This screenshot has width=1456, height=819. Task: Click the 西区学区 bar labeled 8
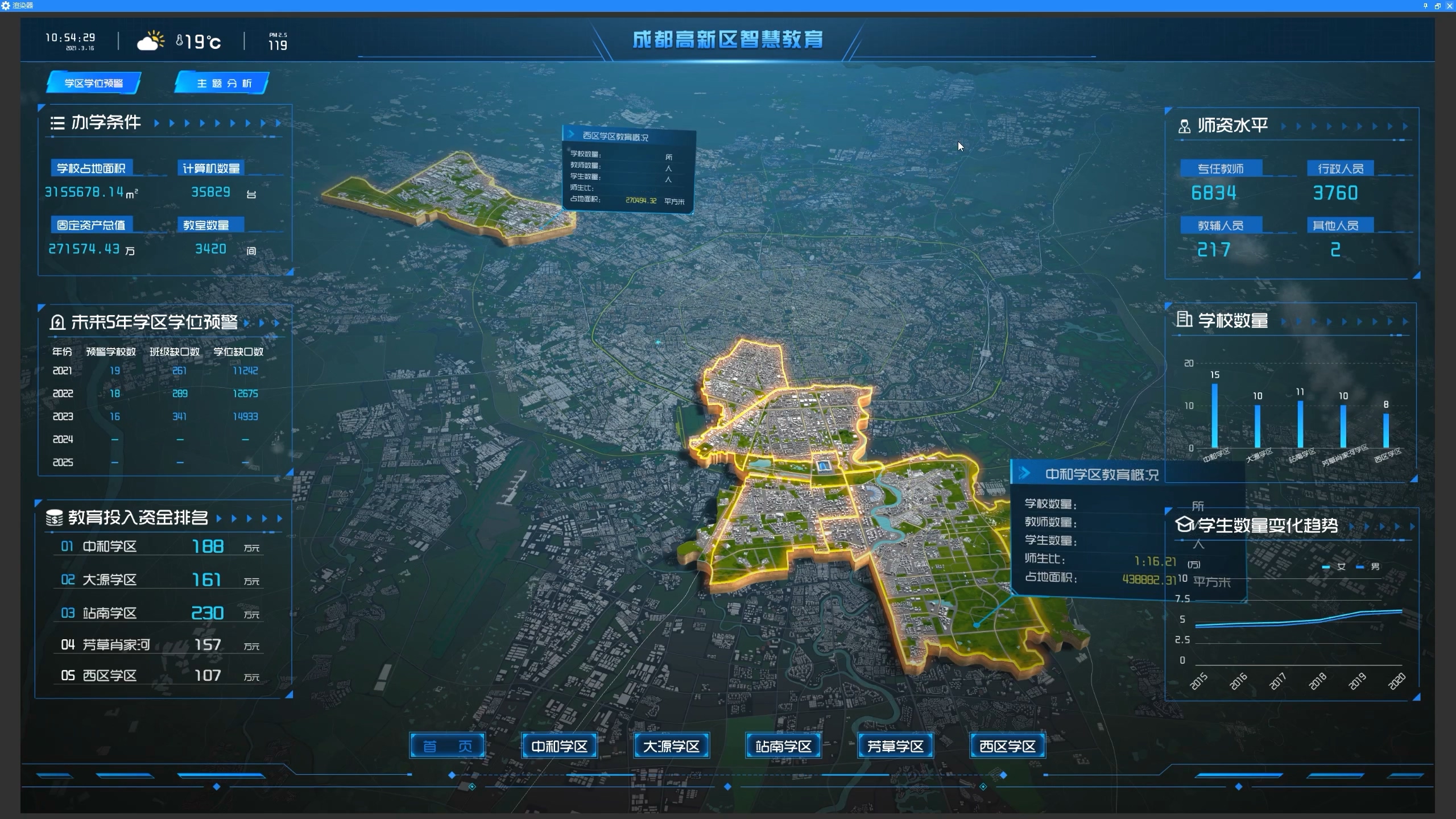[x=1386, y=431]
